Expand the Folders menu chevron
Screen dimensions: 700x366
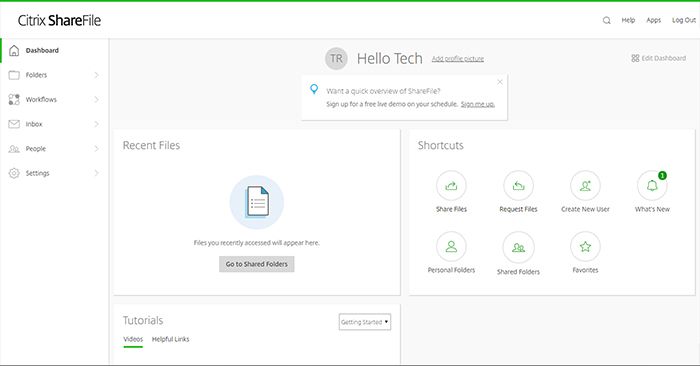tap(96, 75)
